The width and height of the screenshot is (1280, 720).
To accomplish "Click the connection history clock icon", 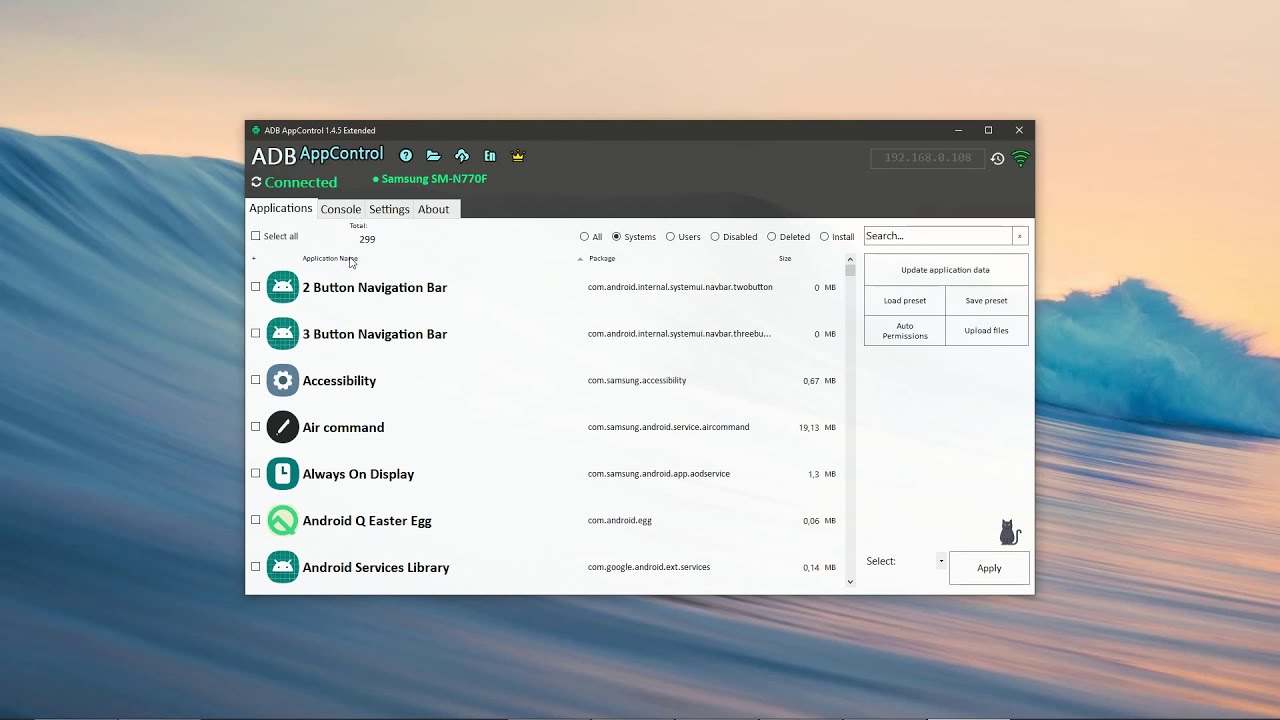I will coord(997,158).
